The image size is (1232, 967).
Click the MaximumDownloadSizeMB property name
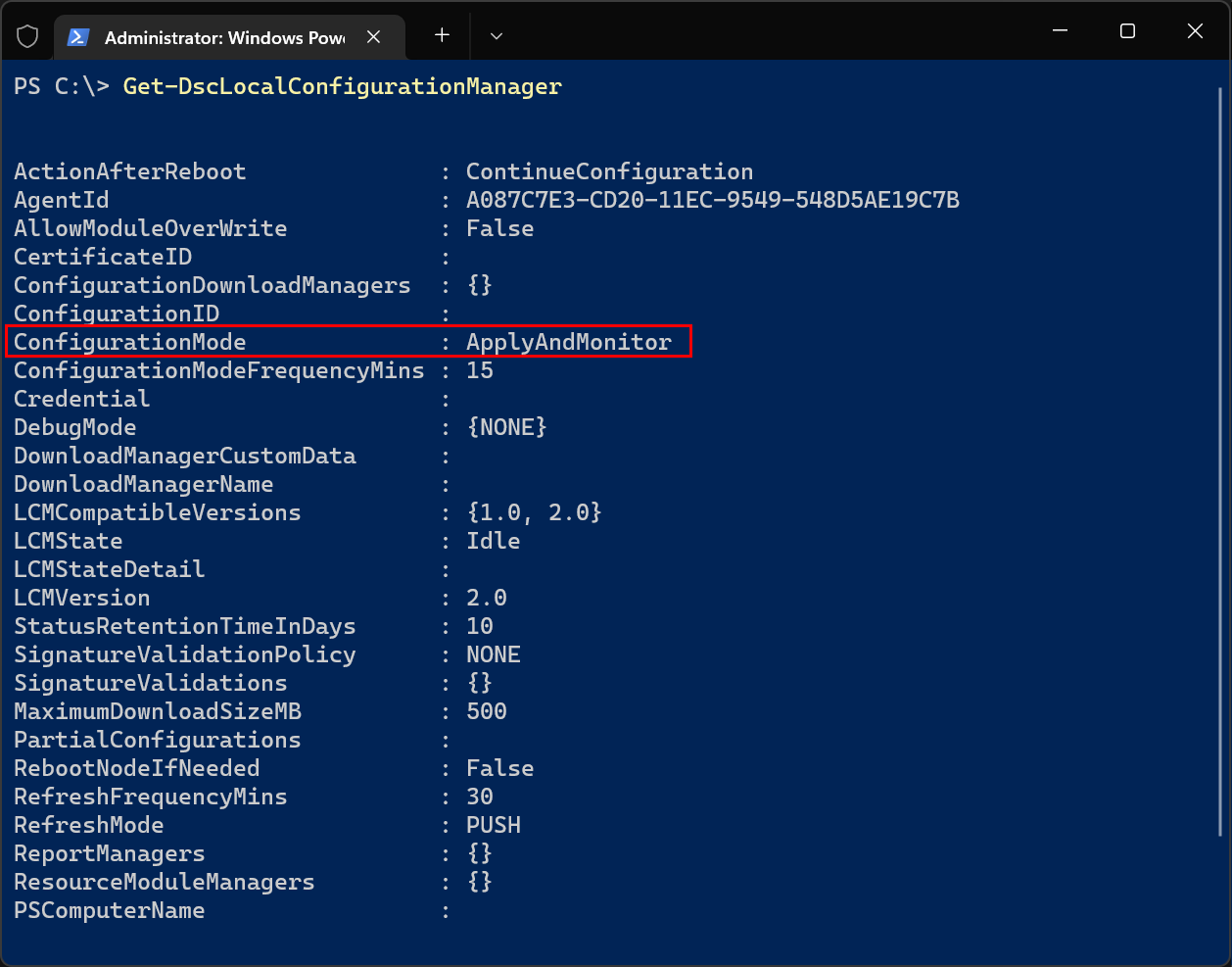coord(158,712)
